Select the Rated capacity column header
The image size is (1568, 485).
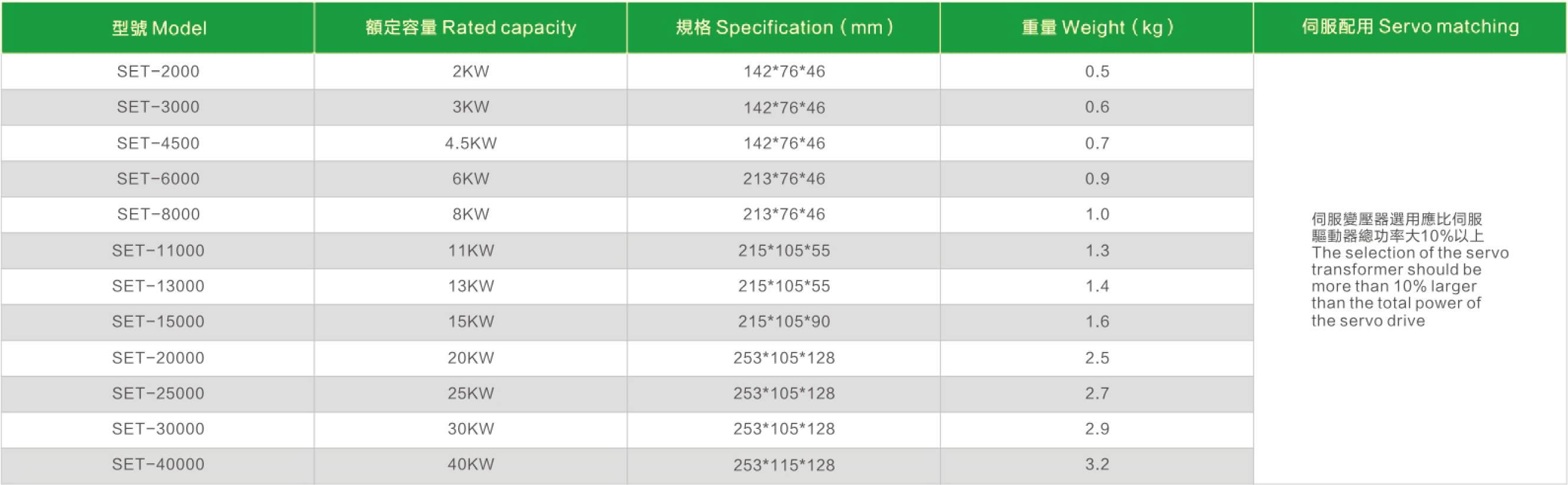(x=470, y=28)
